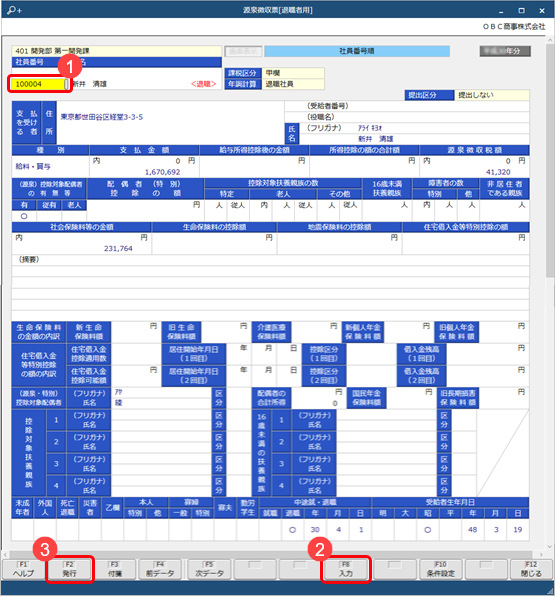The width and height of the screenshot is (555, 596).
Task: Click the 年分 year button
Action: [505, 51]
